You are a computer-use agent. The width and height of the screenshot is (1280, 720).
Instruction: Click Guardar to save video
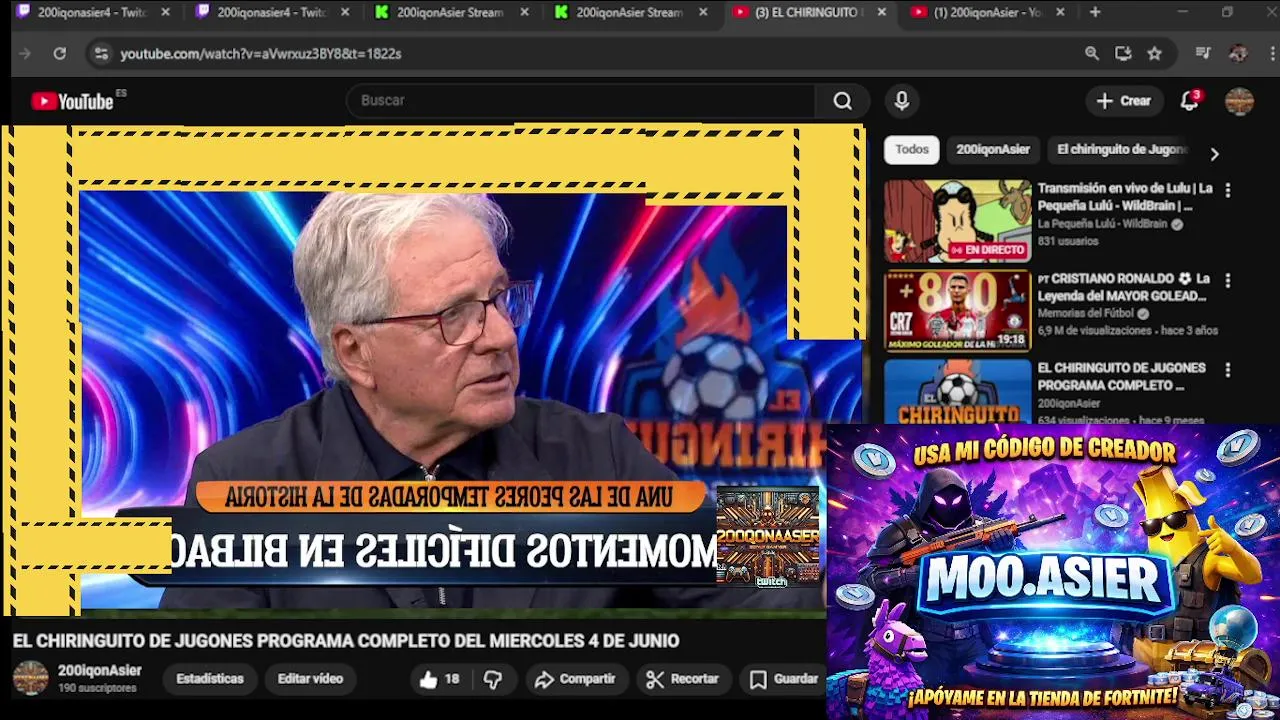785,679
